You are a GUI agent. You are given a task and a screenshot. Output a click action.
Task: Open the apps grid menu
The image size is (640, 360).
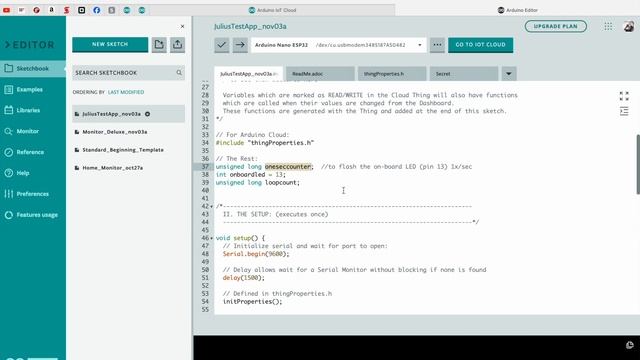point(608,27)
